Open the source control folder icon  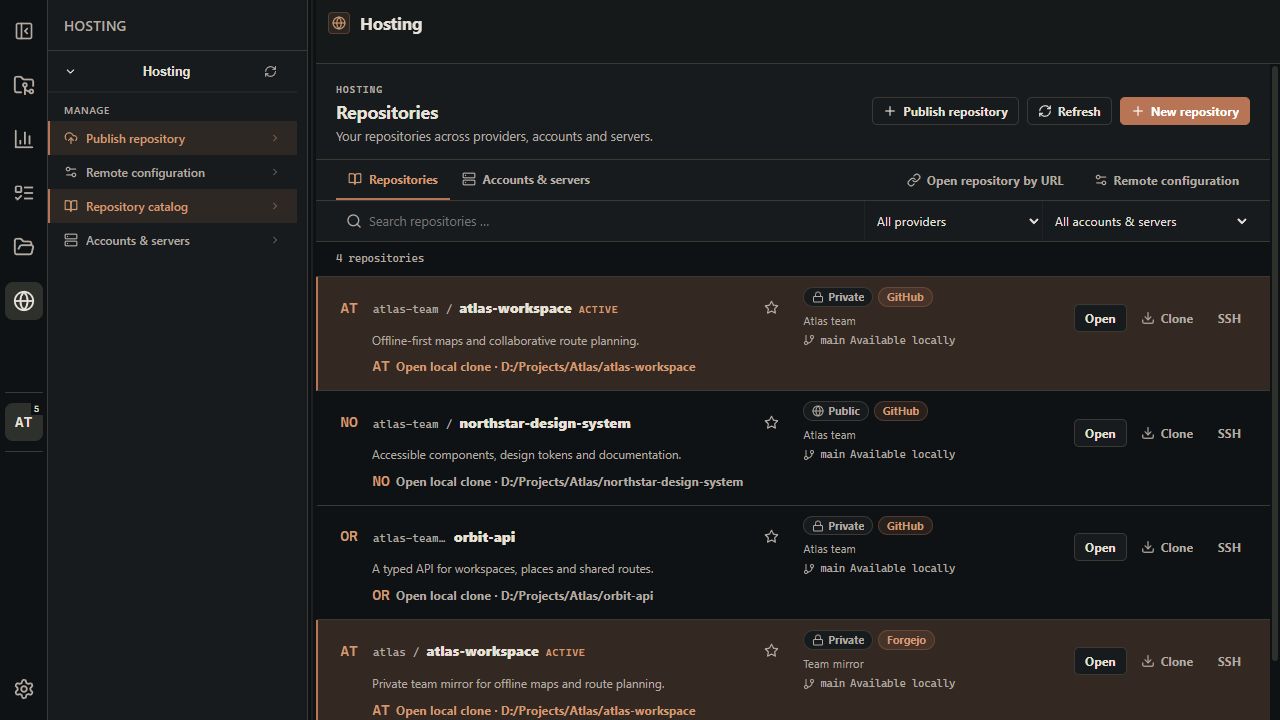24,85
